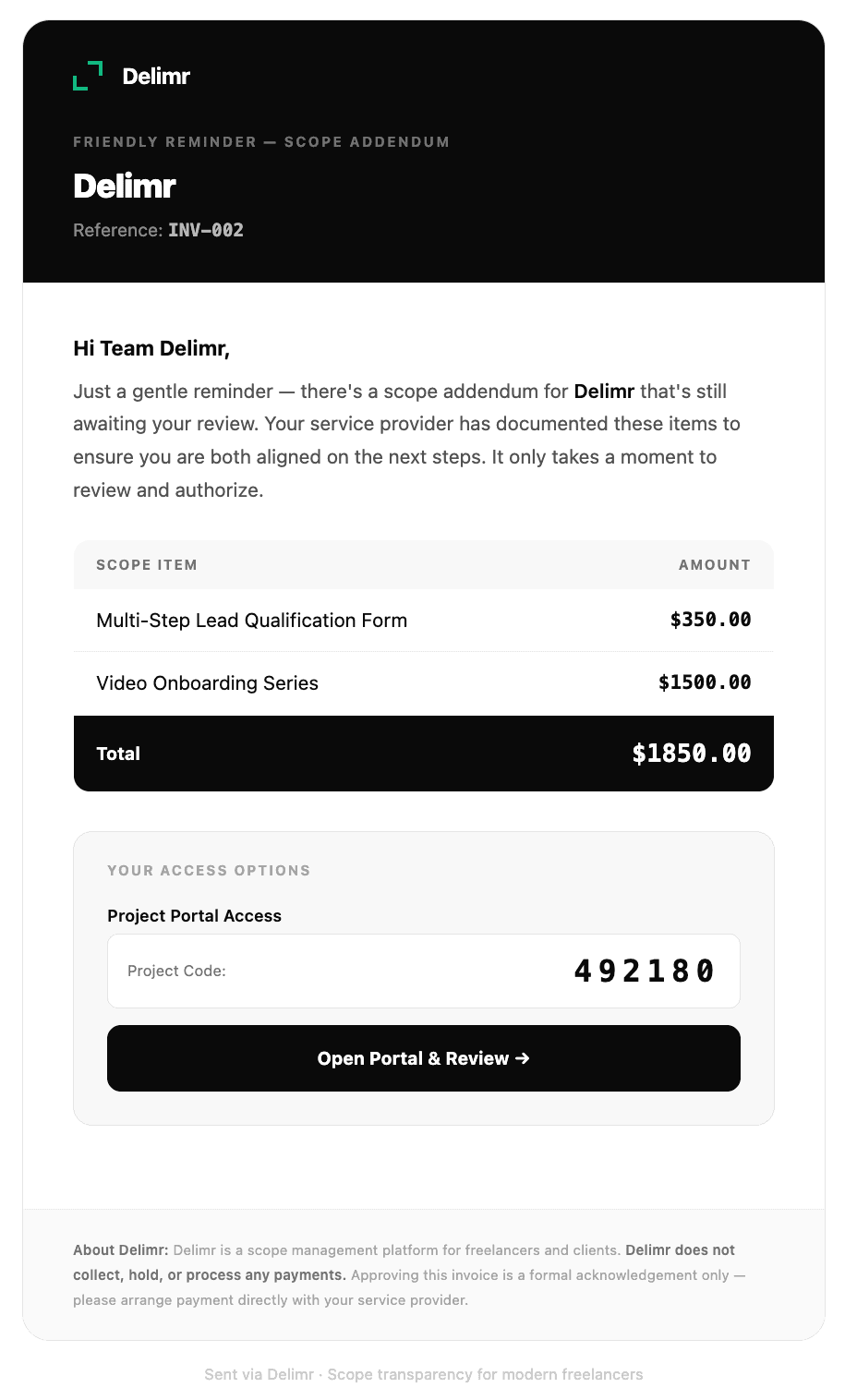Click the SCOPE ITEM column header
The height and width of the screenshot is (1400, 857).
point(147,565)
